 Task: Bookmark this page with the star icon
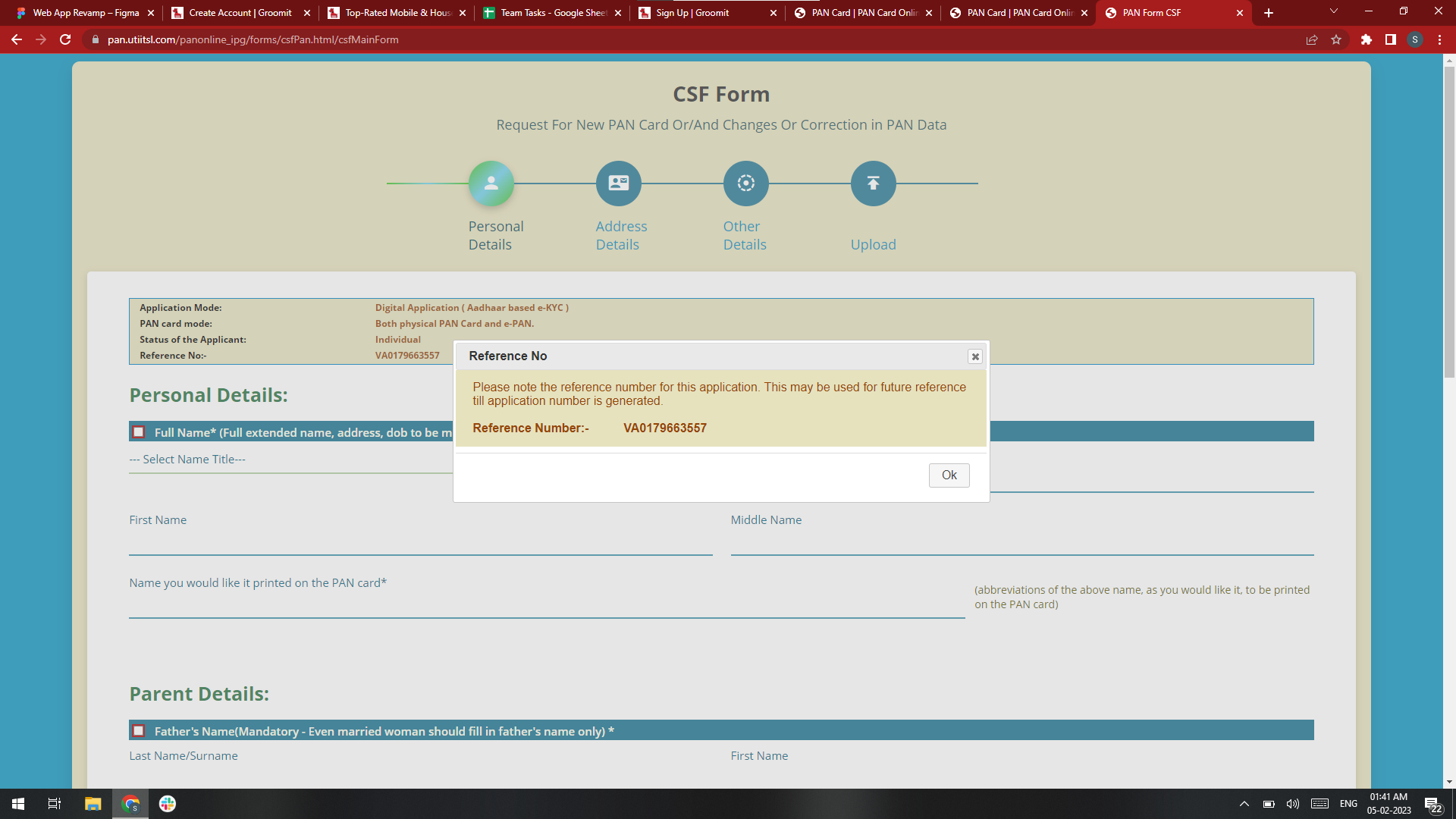coord(1336,39)
